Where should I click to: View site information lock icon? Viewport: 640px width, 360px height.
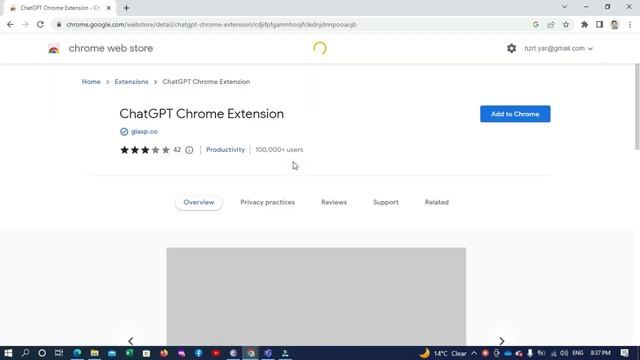tap(59, 24)
